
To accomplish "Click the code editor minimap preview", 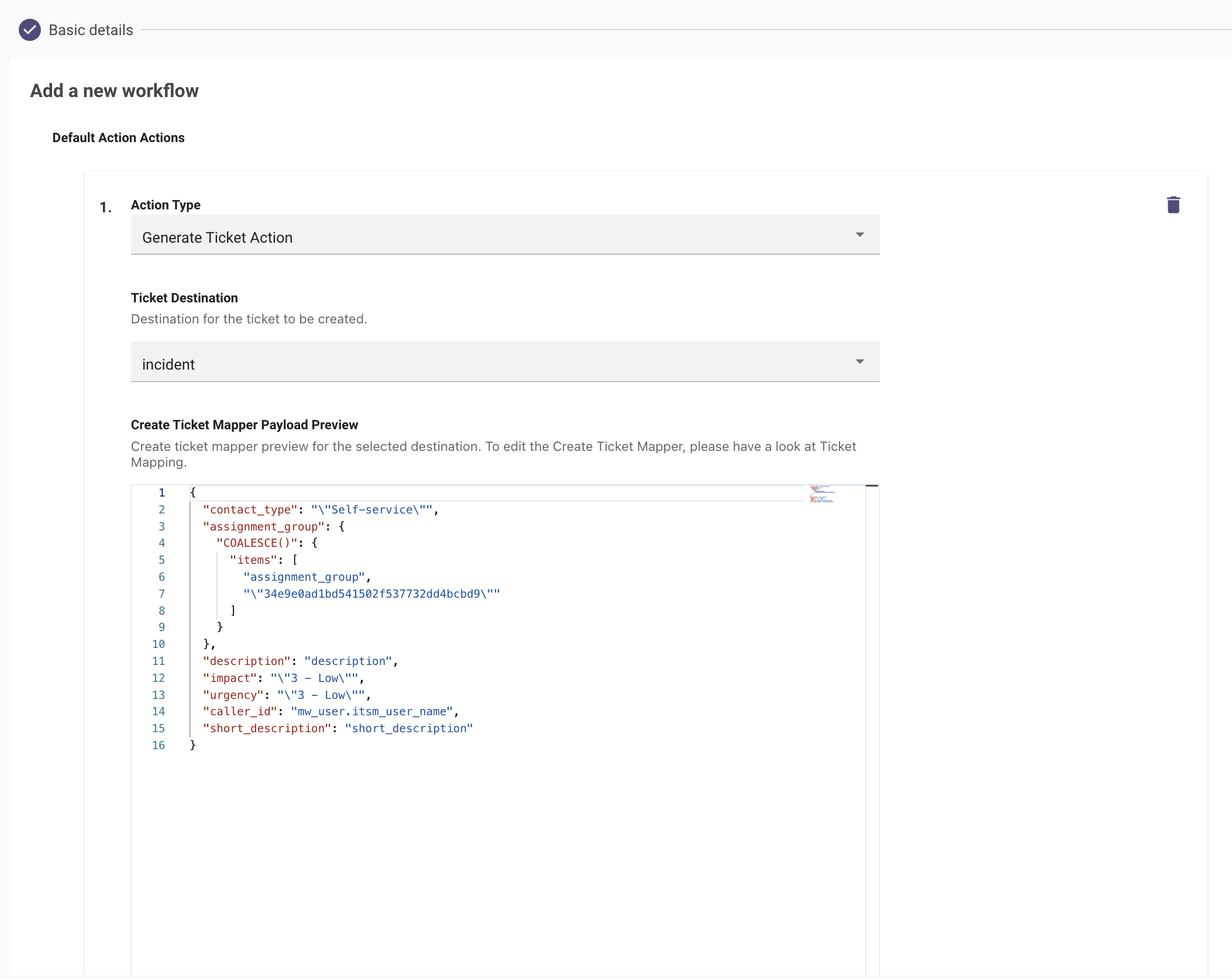I will [823, 494].
